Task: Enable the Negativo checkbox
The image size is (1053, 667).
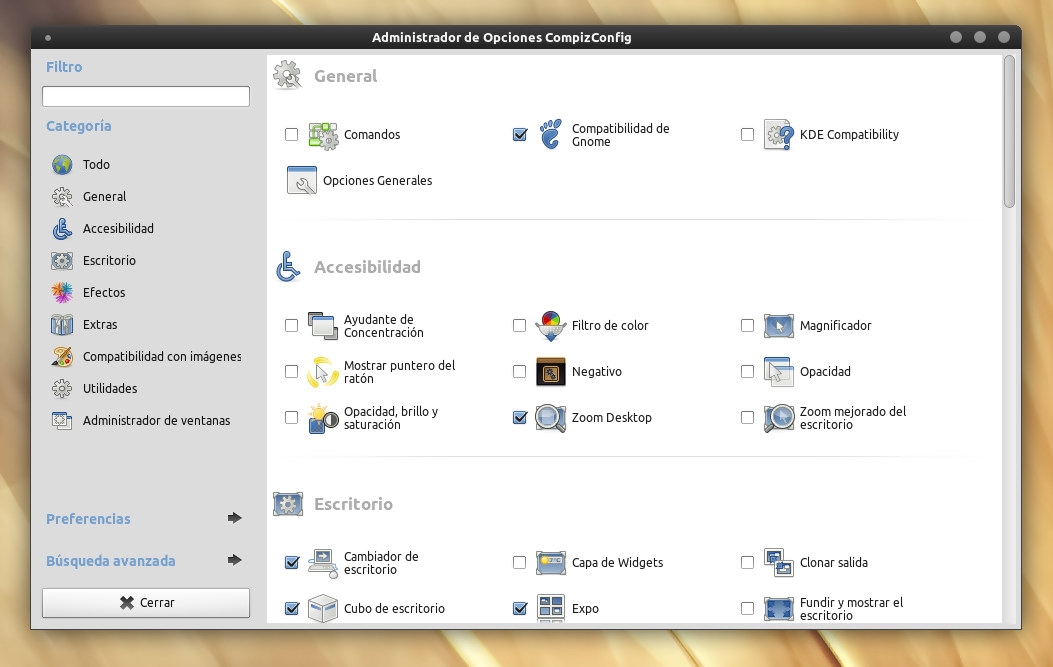Action: 519,371
